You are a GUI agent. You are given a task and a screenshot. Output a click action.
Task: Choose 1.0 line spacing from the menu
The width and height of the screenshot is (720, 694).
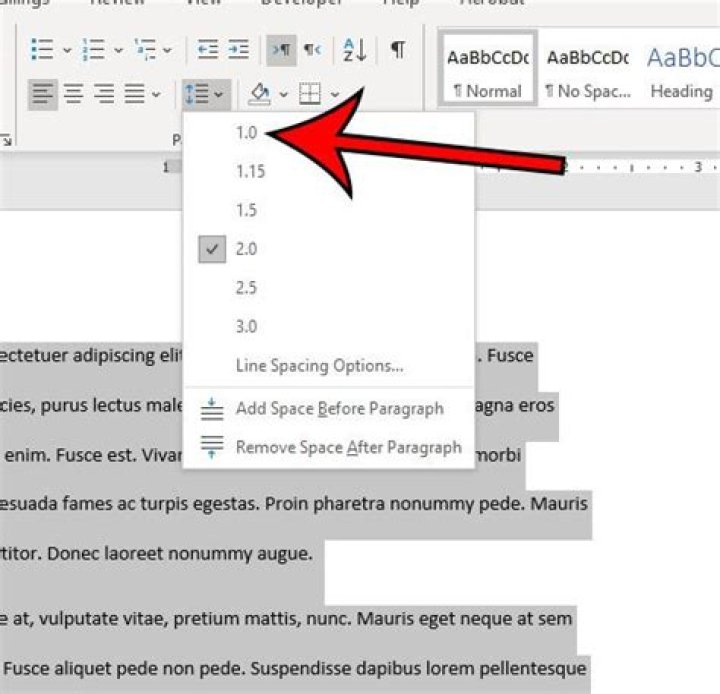tap(246, 132)
